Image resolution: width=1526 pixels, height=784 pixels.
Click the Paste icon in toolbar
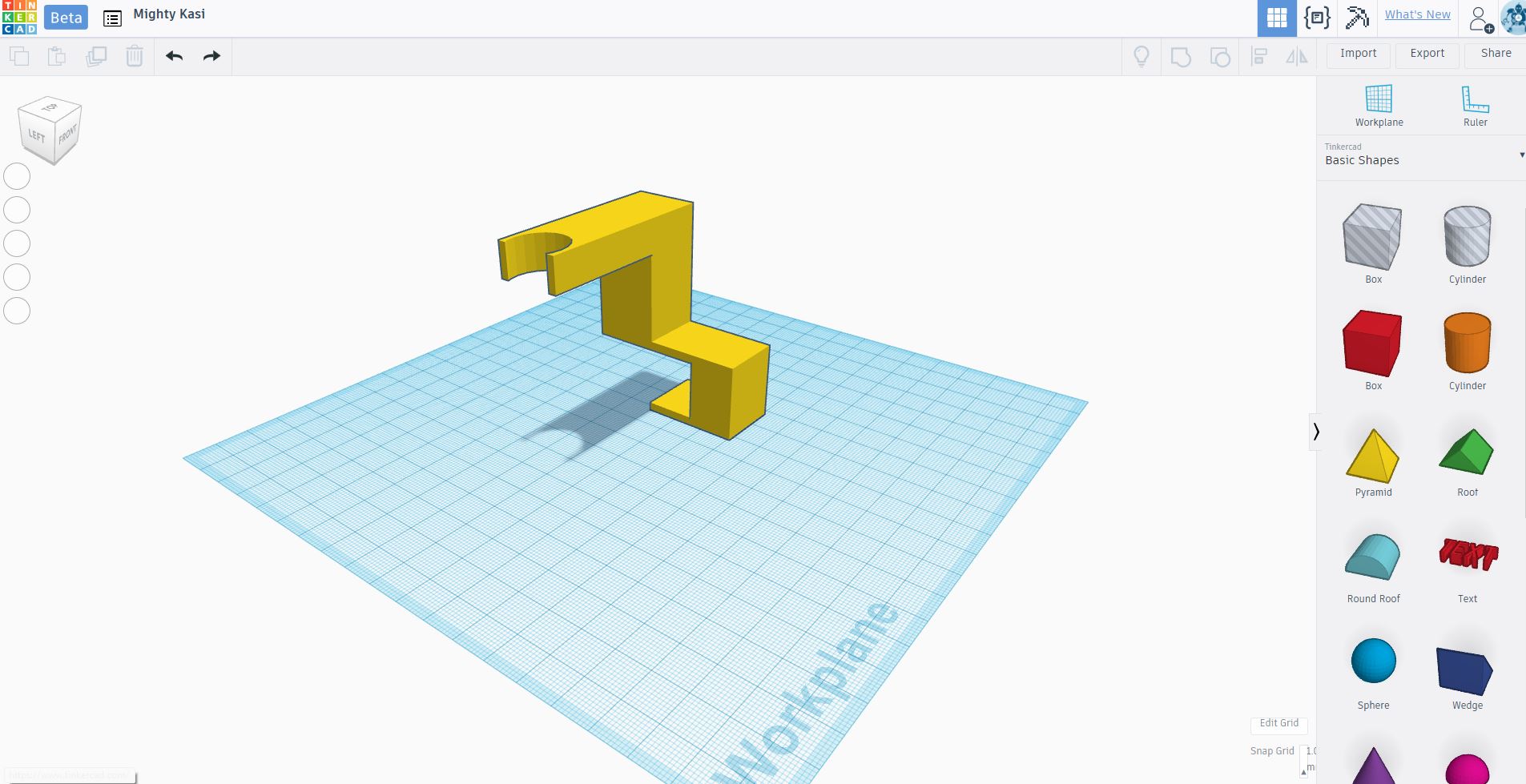(57, 56)
